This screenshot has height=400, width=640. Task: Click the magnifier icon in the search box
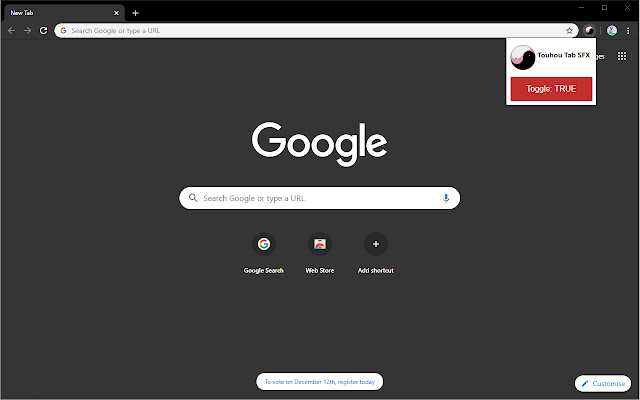193,198
